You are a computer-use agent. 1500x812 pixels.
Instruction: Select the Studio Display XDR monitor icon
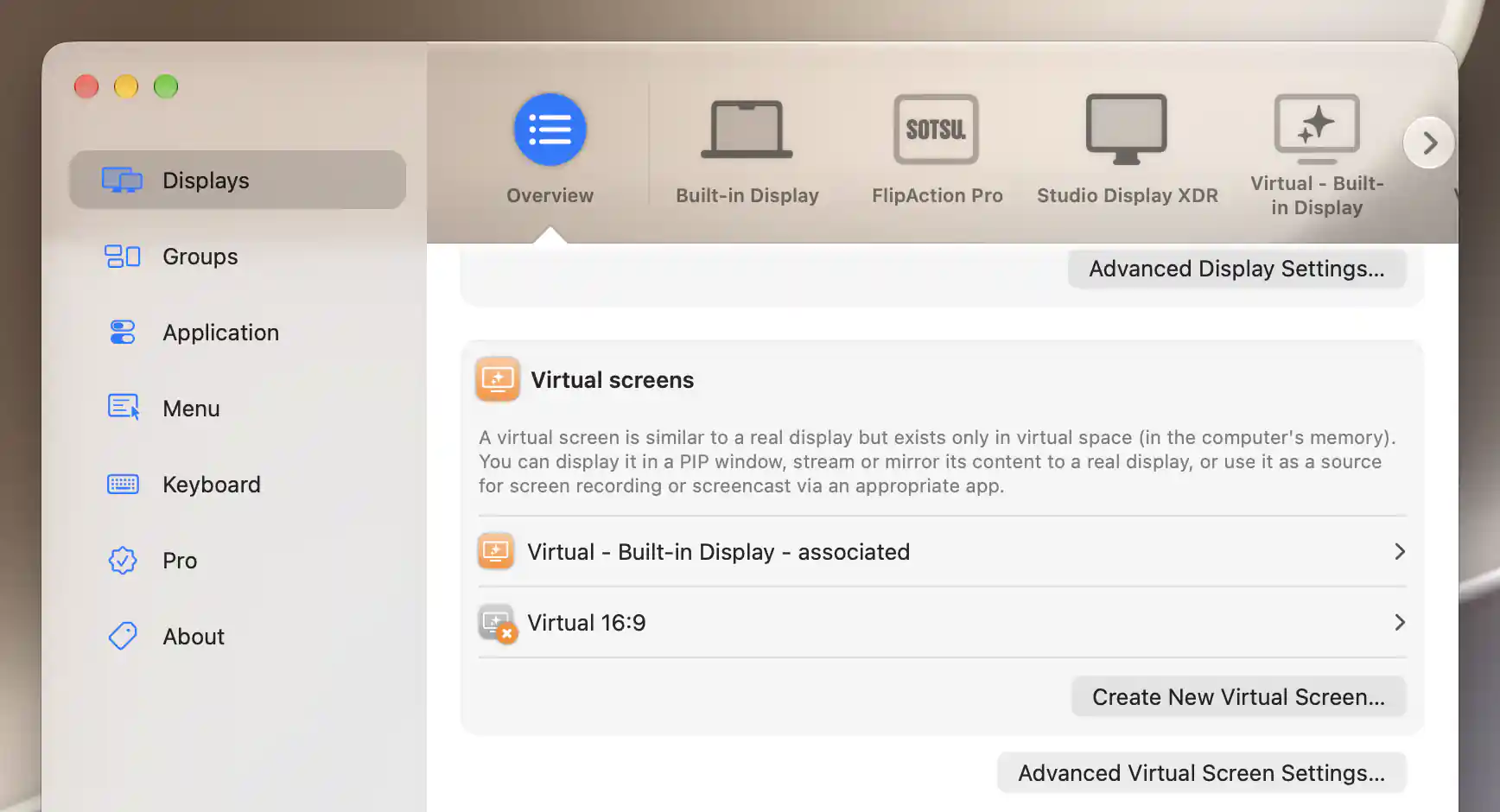click(x=1127, y=130)
